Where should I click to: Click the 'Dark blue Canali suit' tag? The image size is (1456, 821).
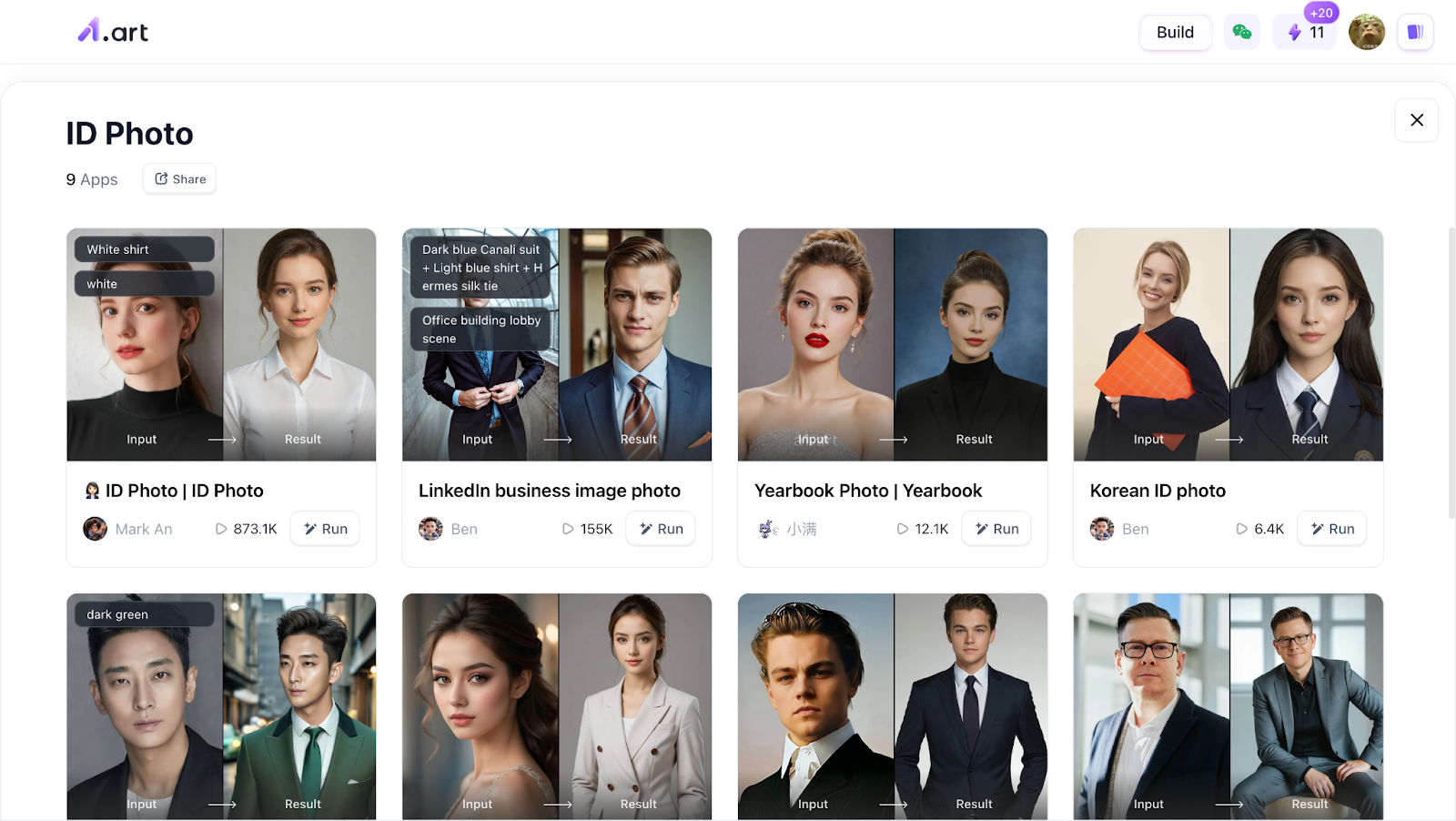pos(481,268)
